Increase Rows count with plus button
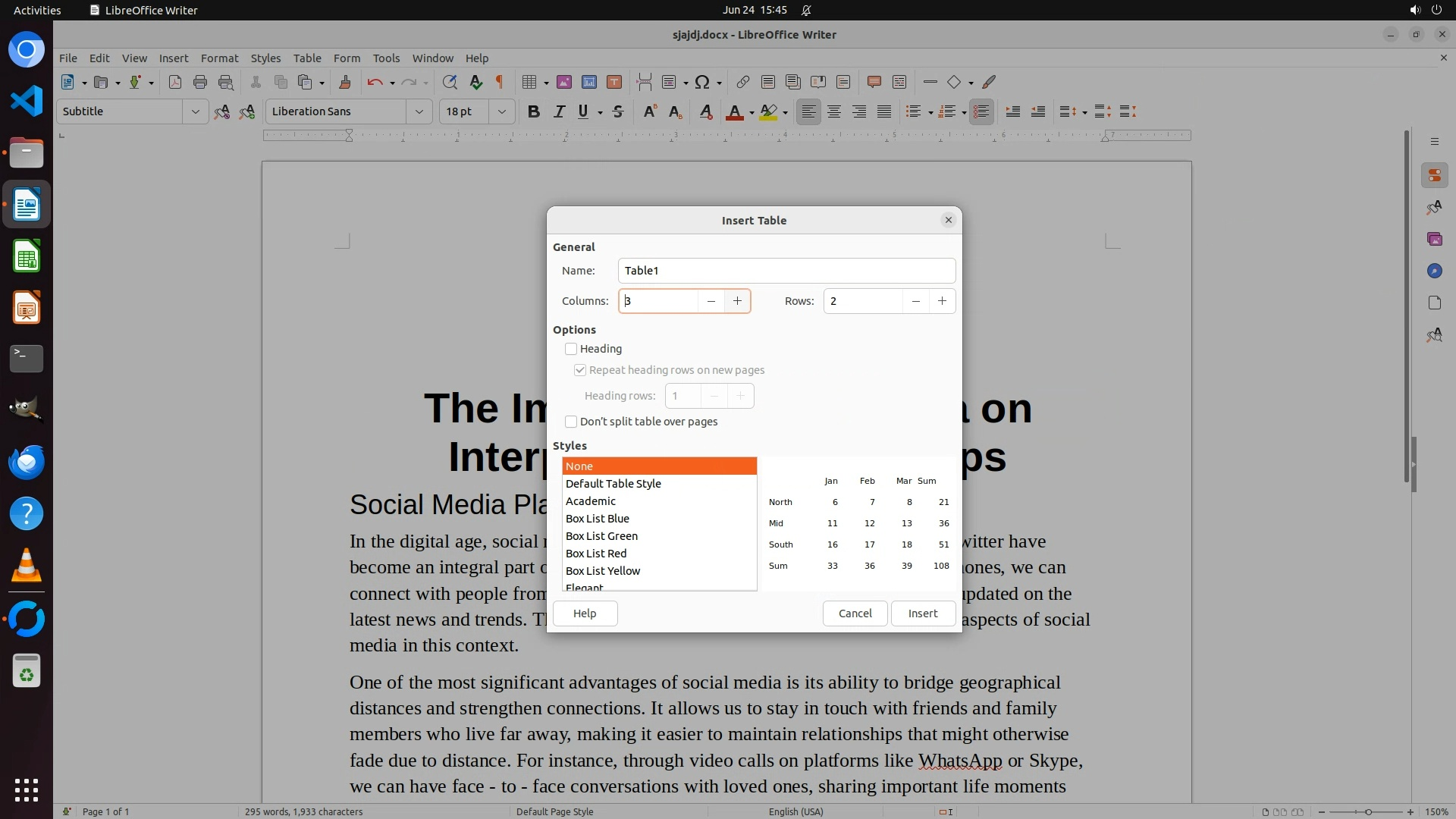 pos(942,301)
